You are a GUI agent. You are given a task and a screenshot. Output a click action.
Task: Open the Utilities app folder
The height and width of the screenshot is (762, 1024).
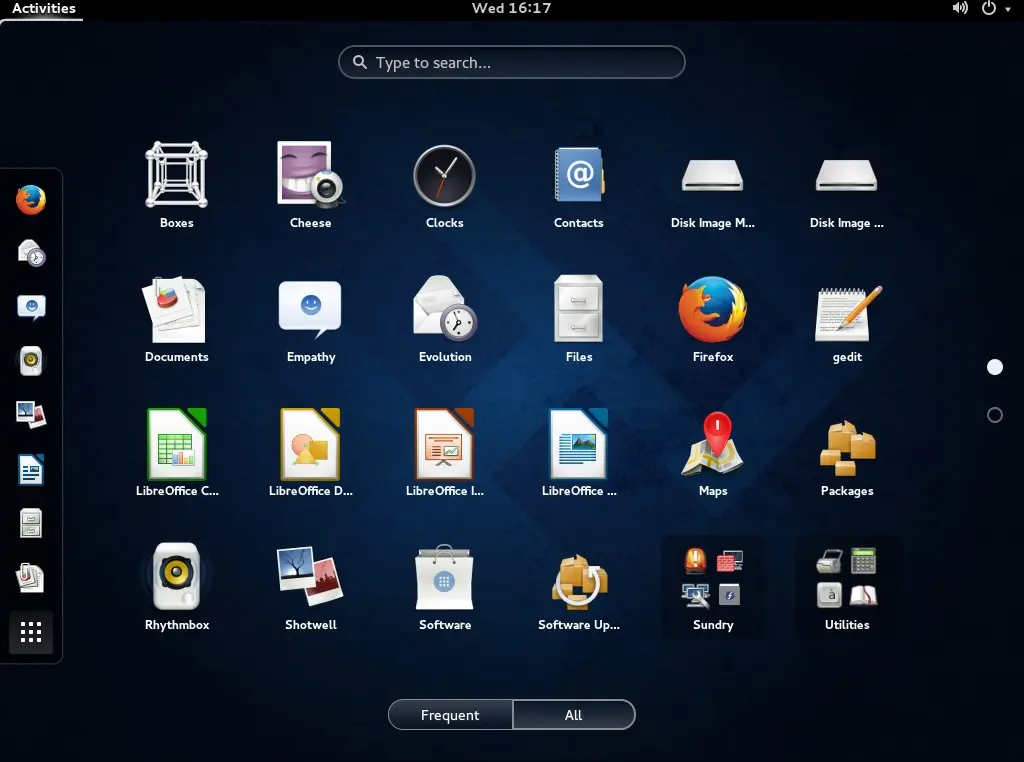coord(846,588)
